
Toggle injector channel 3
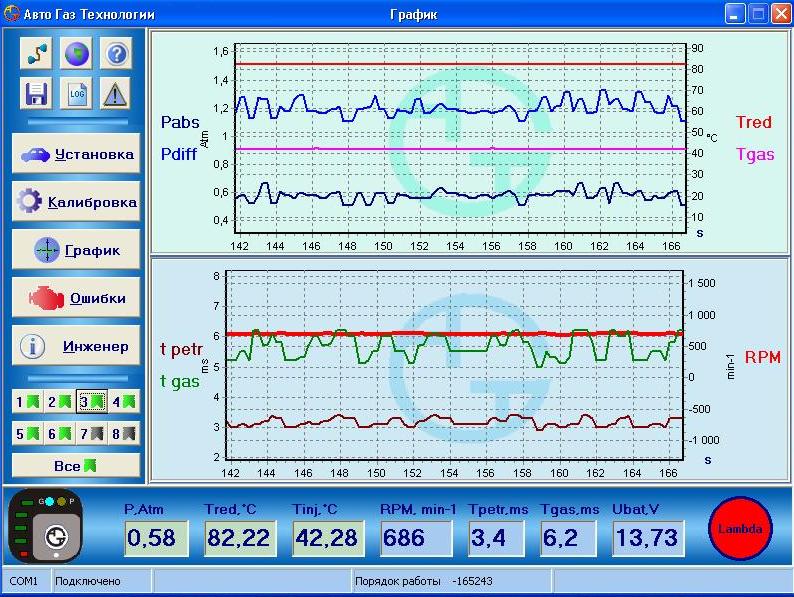92,402
